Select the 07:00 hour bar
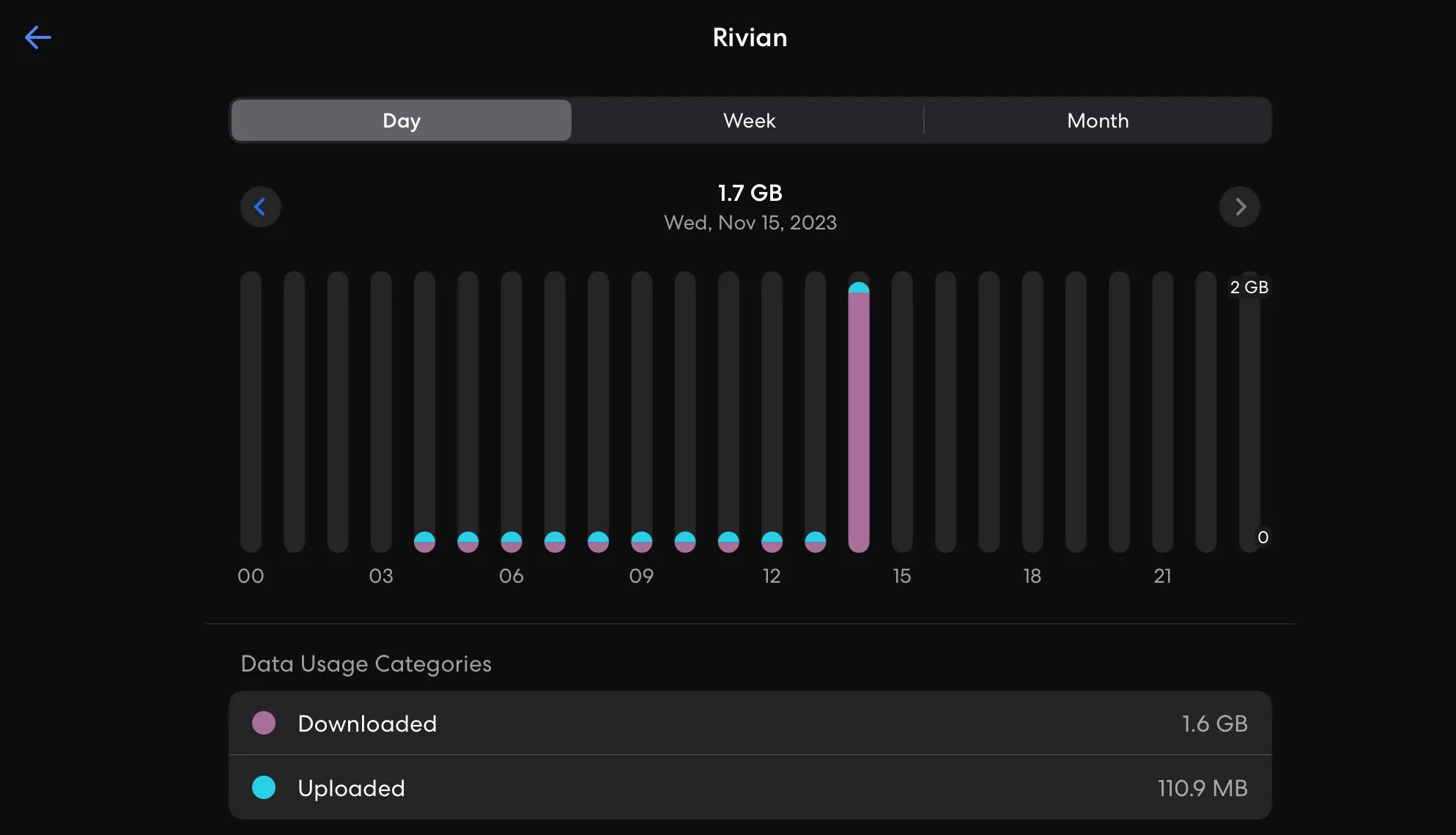1456x835 pixels. [555, 412]
